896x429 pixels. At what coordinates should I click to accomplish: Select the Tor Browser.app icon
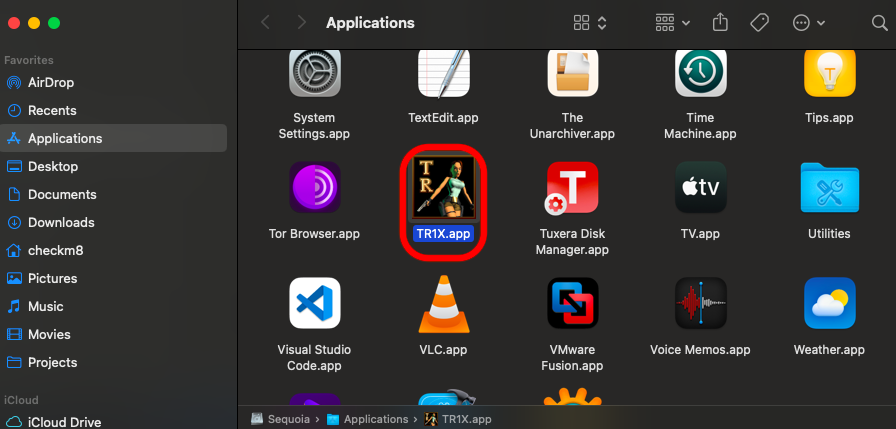point(314,187)
